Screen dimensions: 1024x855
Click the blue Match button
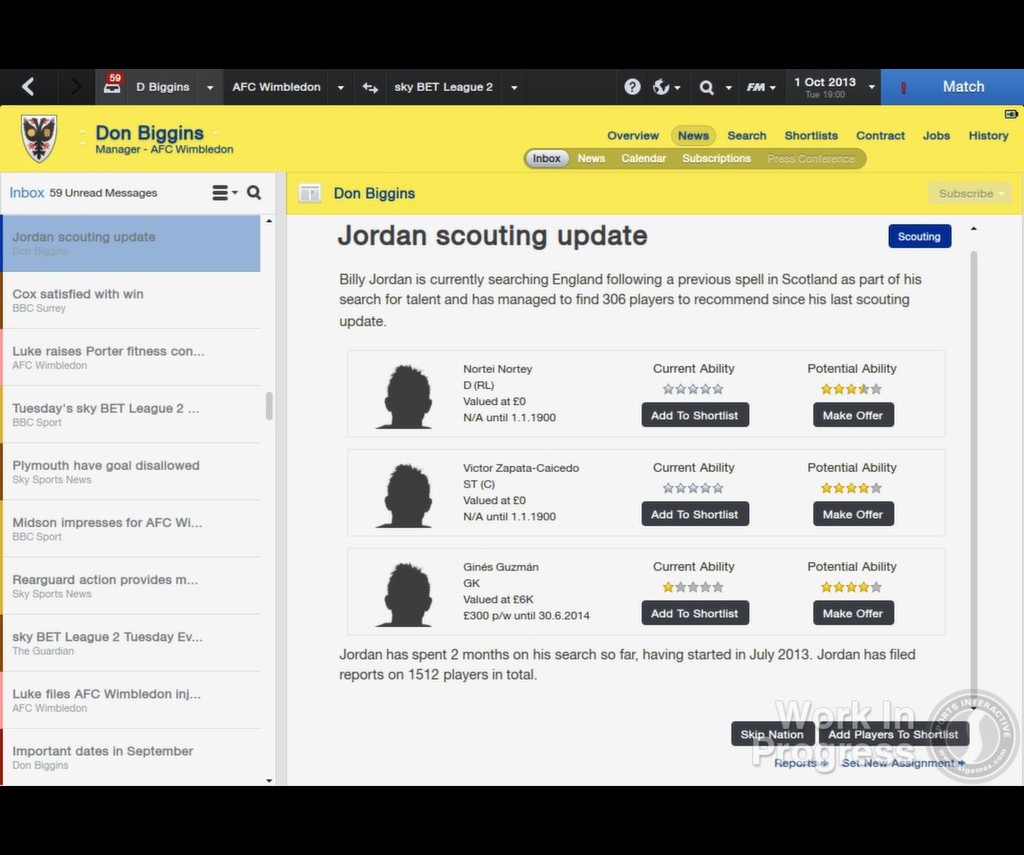[x=952, y=87]
